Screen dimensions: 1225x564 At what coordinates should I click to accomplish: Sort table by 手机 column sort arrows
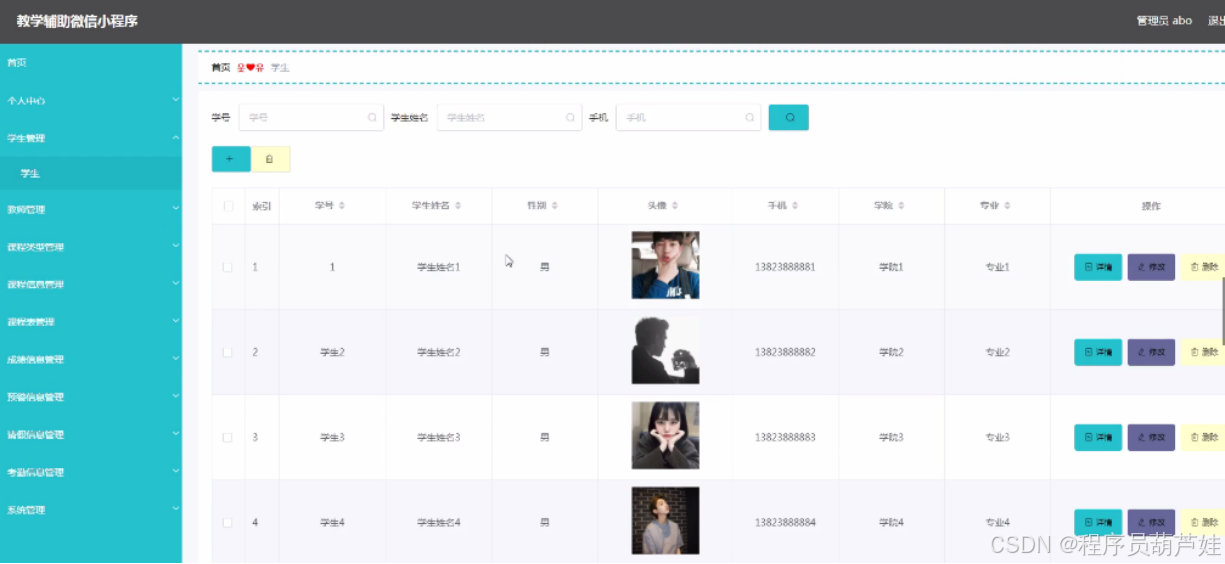pos(794,206)
